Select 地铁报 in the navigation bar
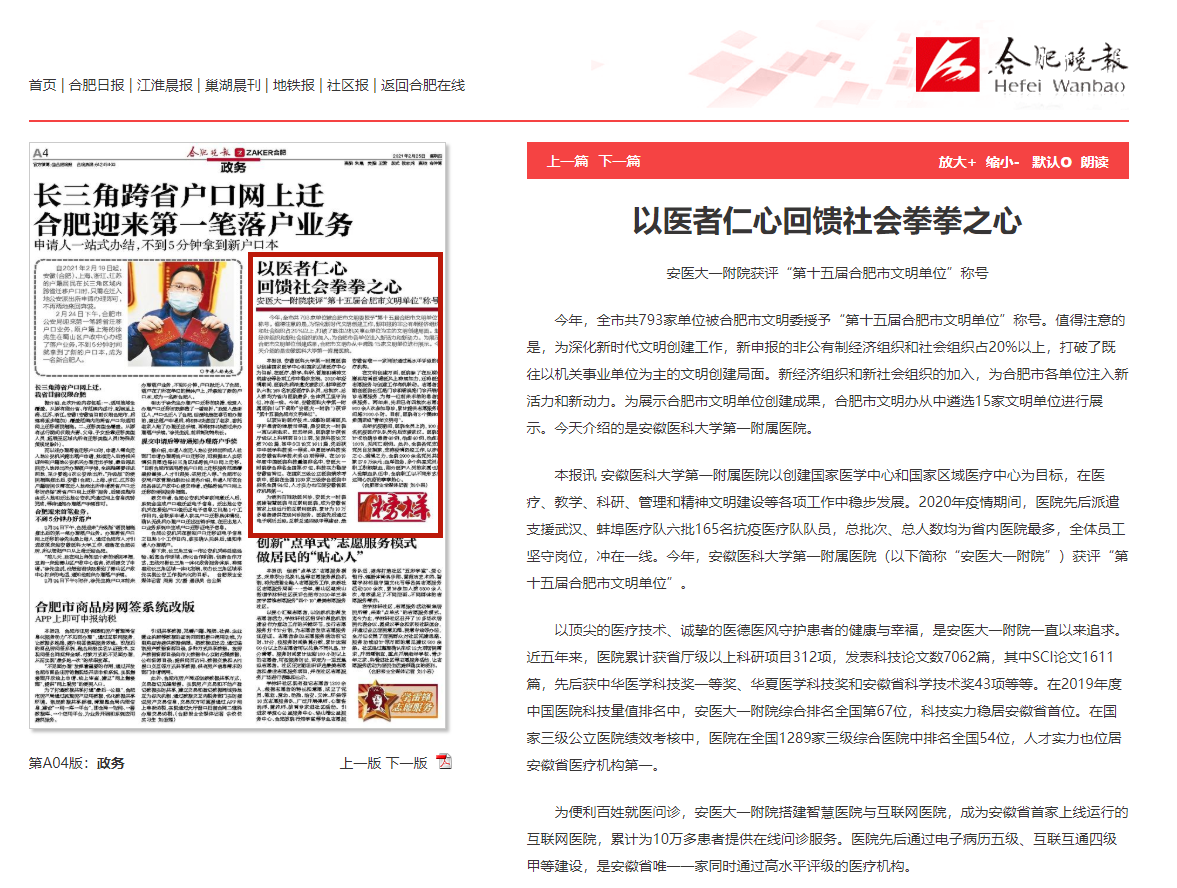The image size is (1177, 888). pyautogui.click(x=294, y=85)
